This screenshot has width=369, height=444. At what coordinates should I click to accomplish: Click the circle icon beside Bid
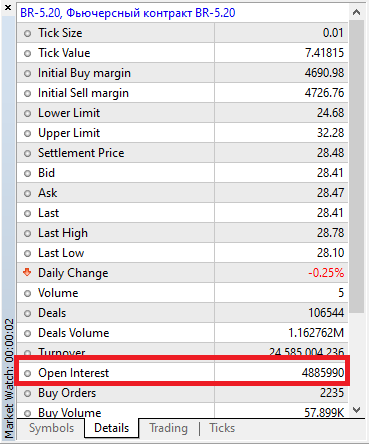pyautogui.click(x=27, y=173)
